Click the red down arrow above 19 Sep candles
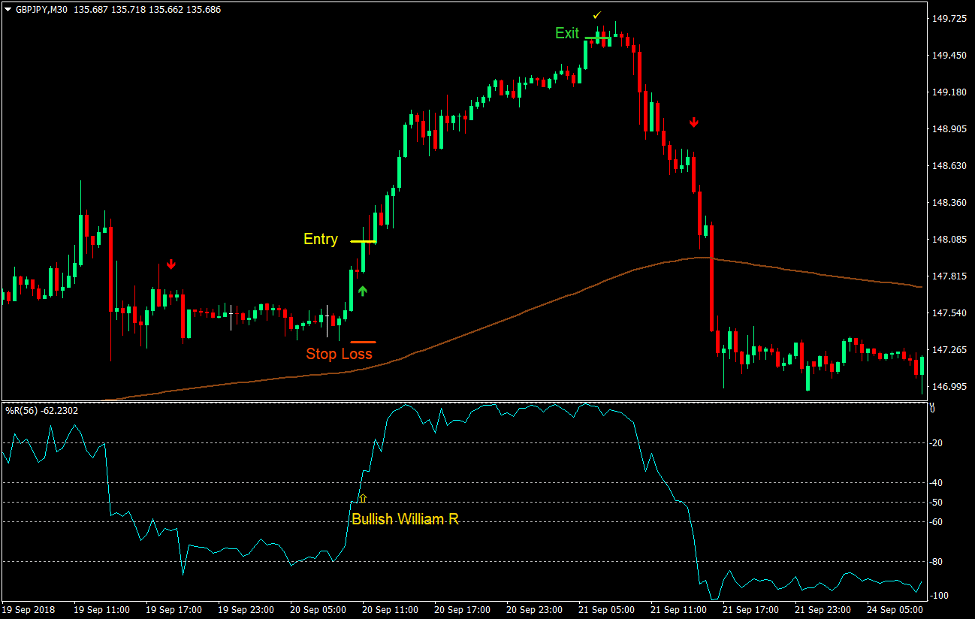Viewport: 977px width, 620px height. tap(171, 264)
